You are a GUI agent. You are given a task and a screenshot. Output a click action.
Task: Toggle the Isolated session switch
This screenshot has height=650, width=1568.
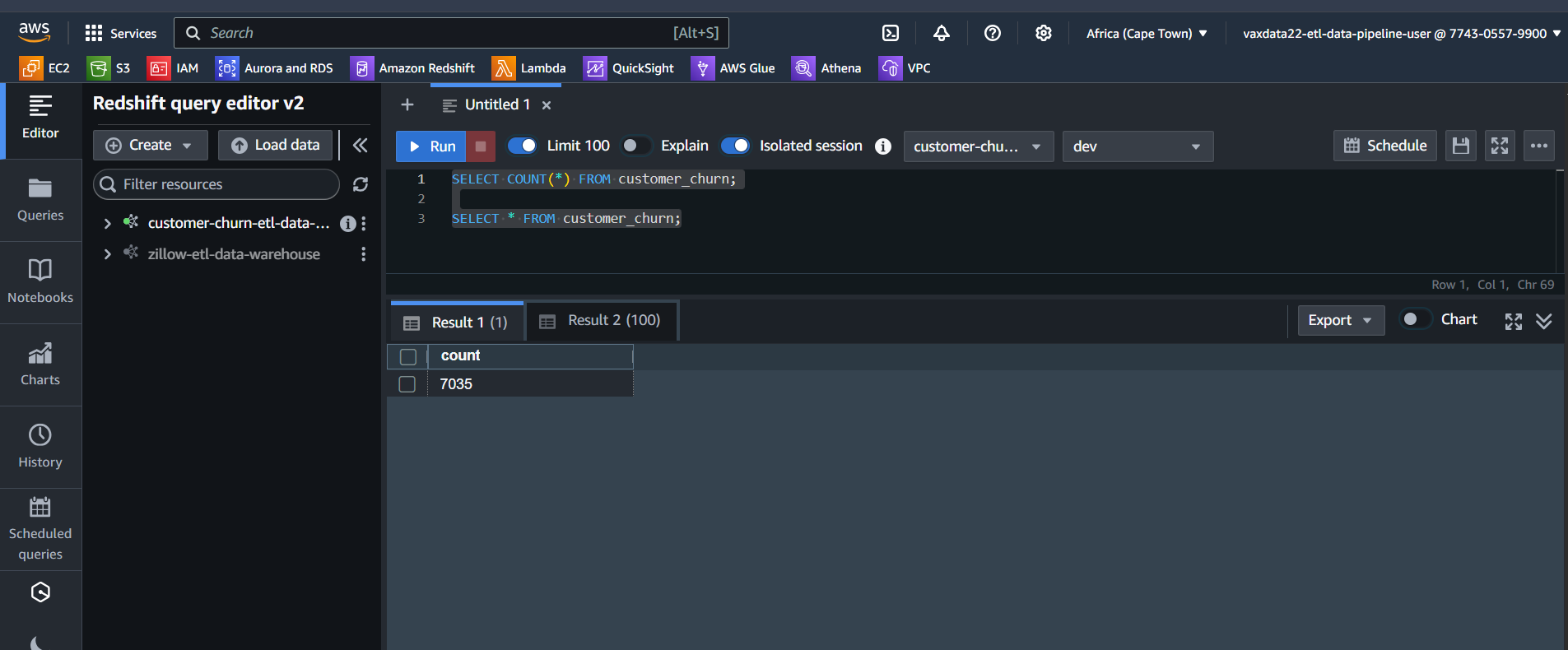[735, 146]
